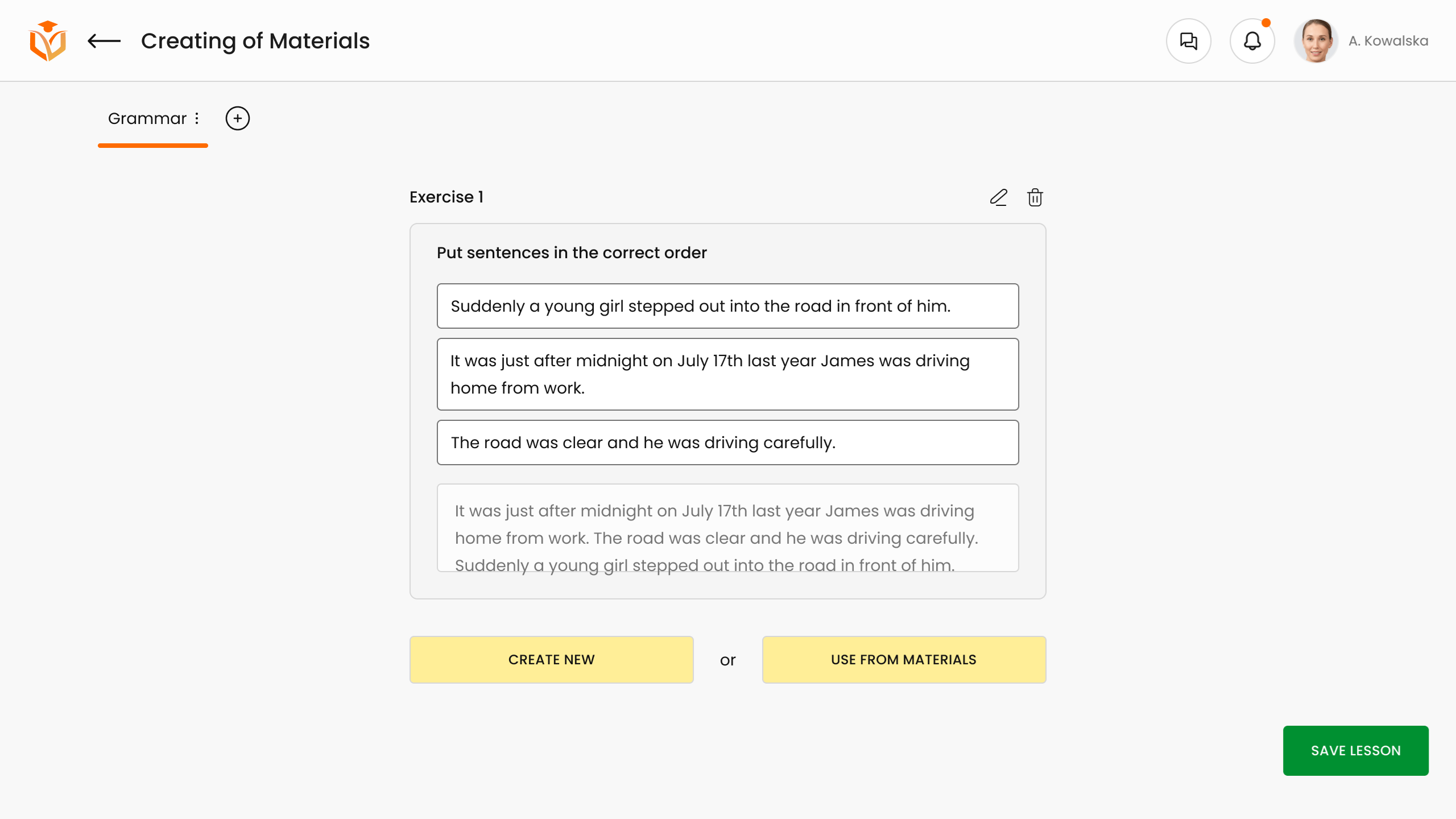
Task: Open Grammar tab options menu
Action: click(x=197, y=118)
